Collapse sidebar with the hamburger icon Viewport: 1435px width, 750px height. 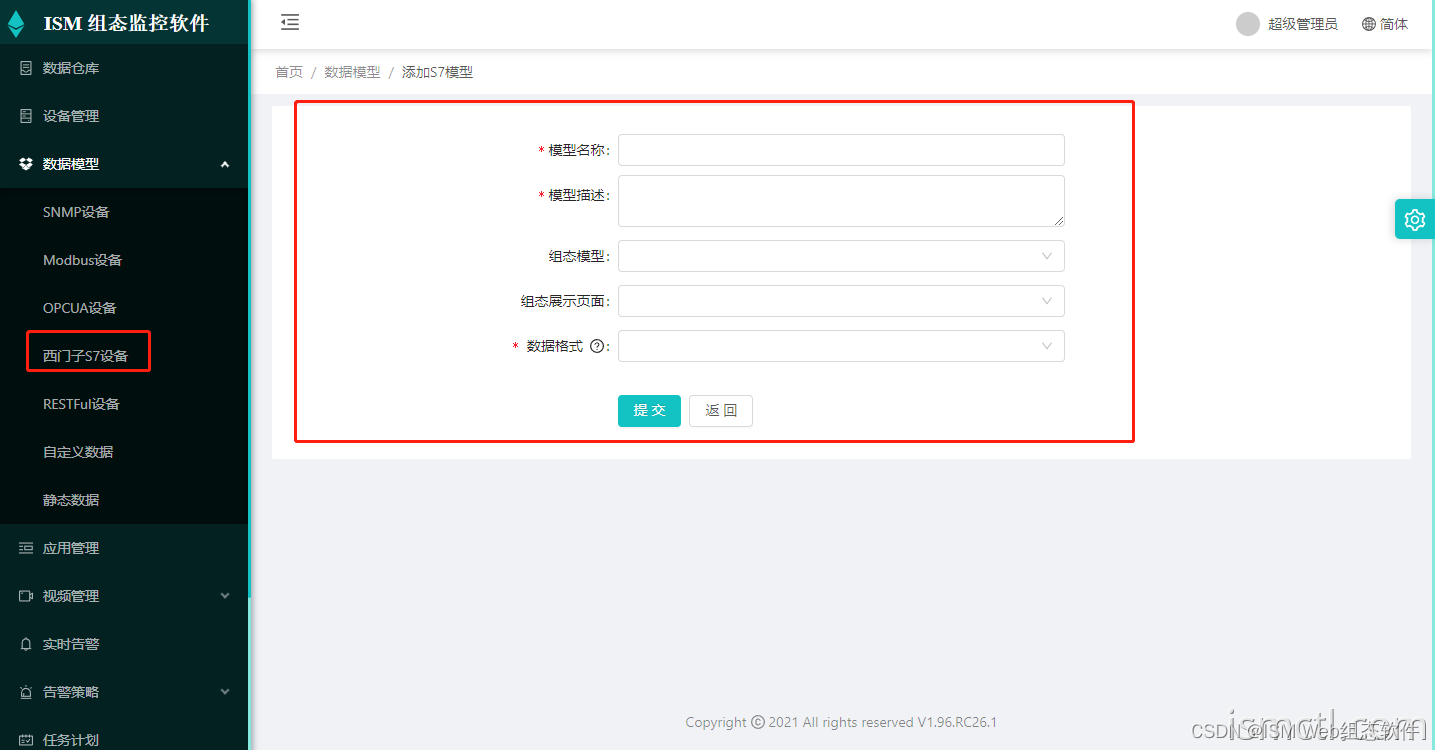coord(290,22)
